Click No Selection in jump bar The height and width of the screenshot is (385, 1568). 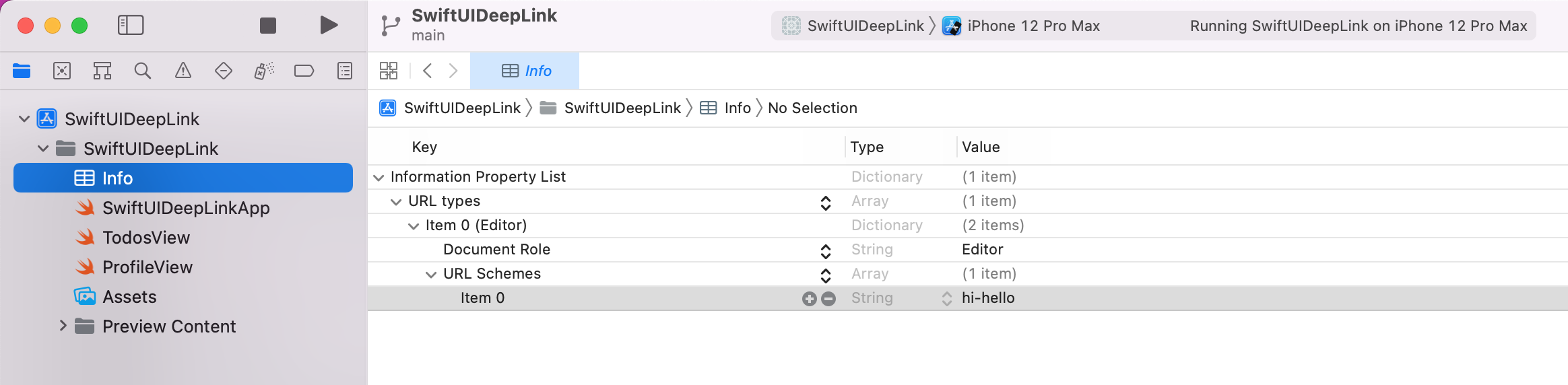pos(812,108)
